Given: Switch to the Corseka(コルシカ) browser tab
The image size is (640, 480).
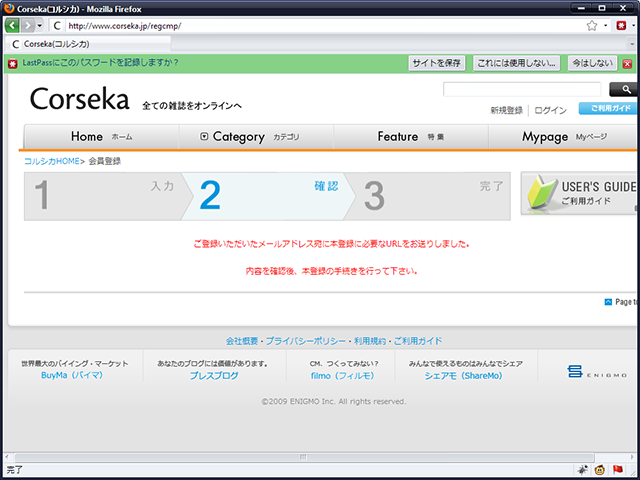Looking at the screenshot, I should (x=88, y=44).
